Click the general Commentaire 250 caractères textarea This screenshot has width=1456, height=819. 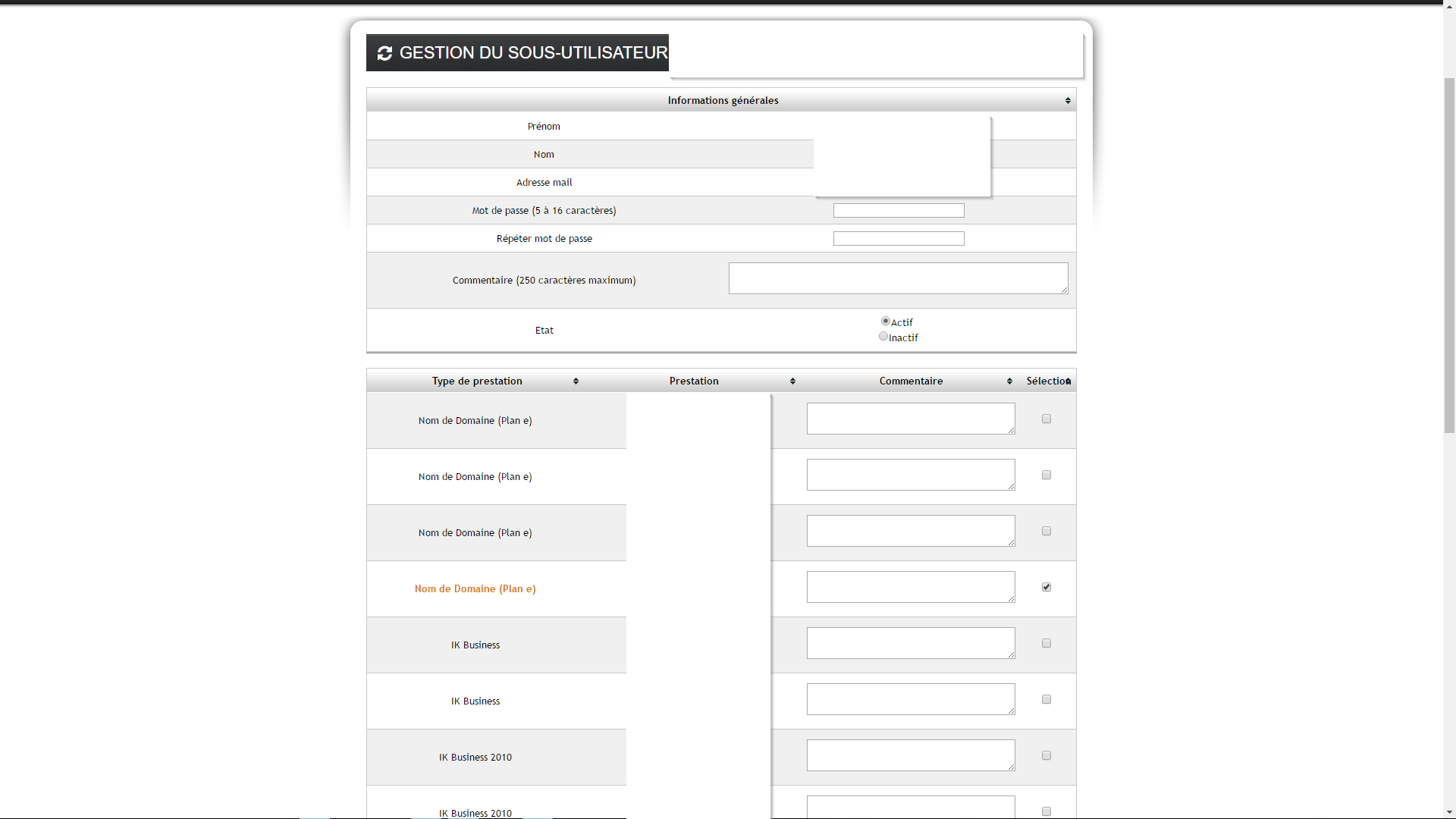(898, 278)
